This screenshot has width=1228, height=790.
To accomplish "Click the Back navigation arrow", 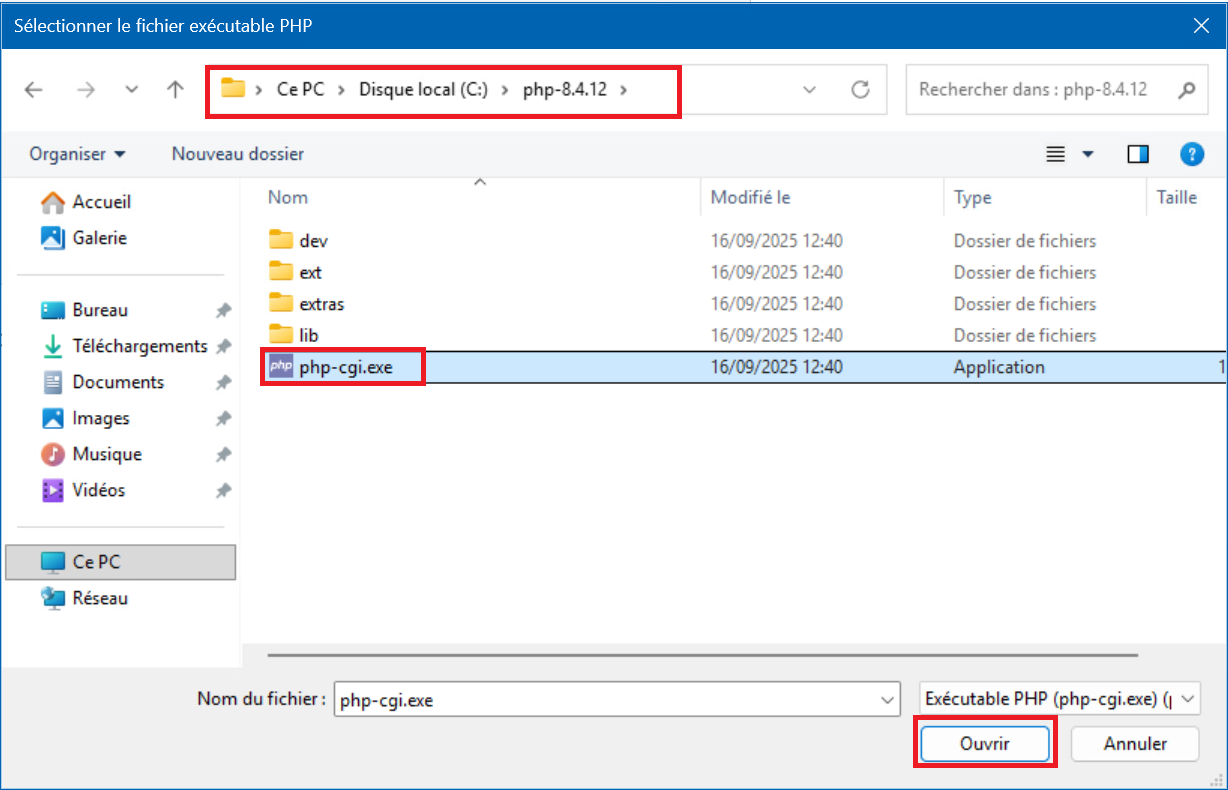I will coord(34,90).
